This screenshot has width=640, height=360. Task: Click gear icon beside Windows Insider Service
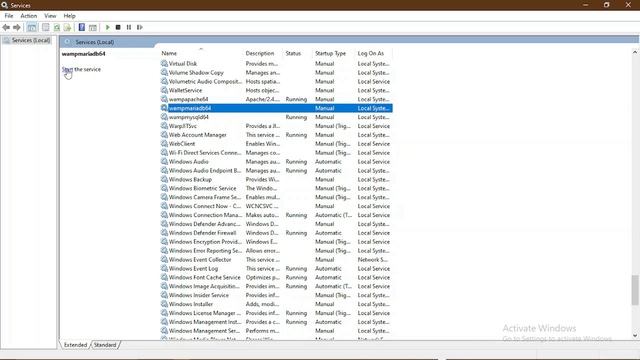click(164, 295)
